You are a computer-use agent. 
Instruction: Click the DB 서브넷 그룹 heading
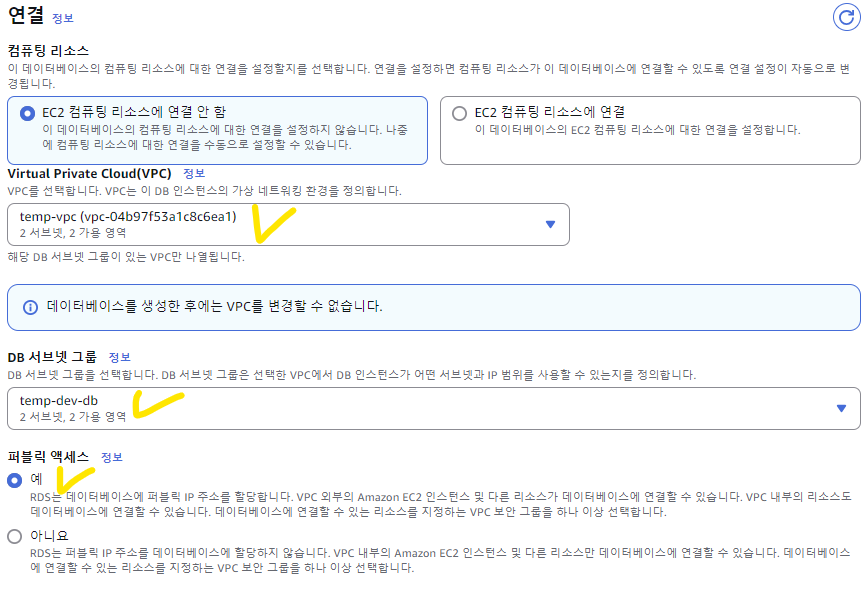(52, 357)
